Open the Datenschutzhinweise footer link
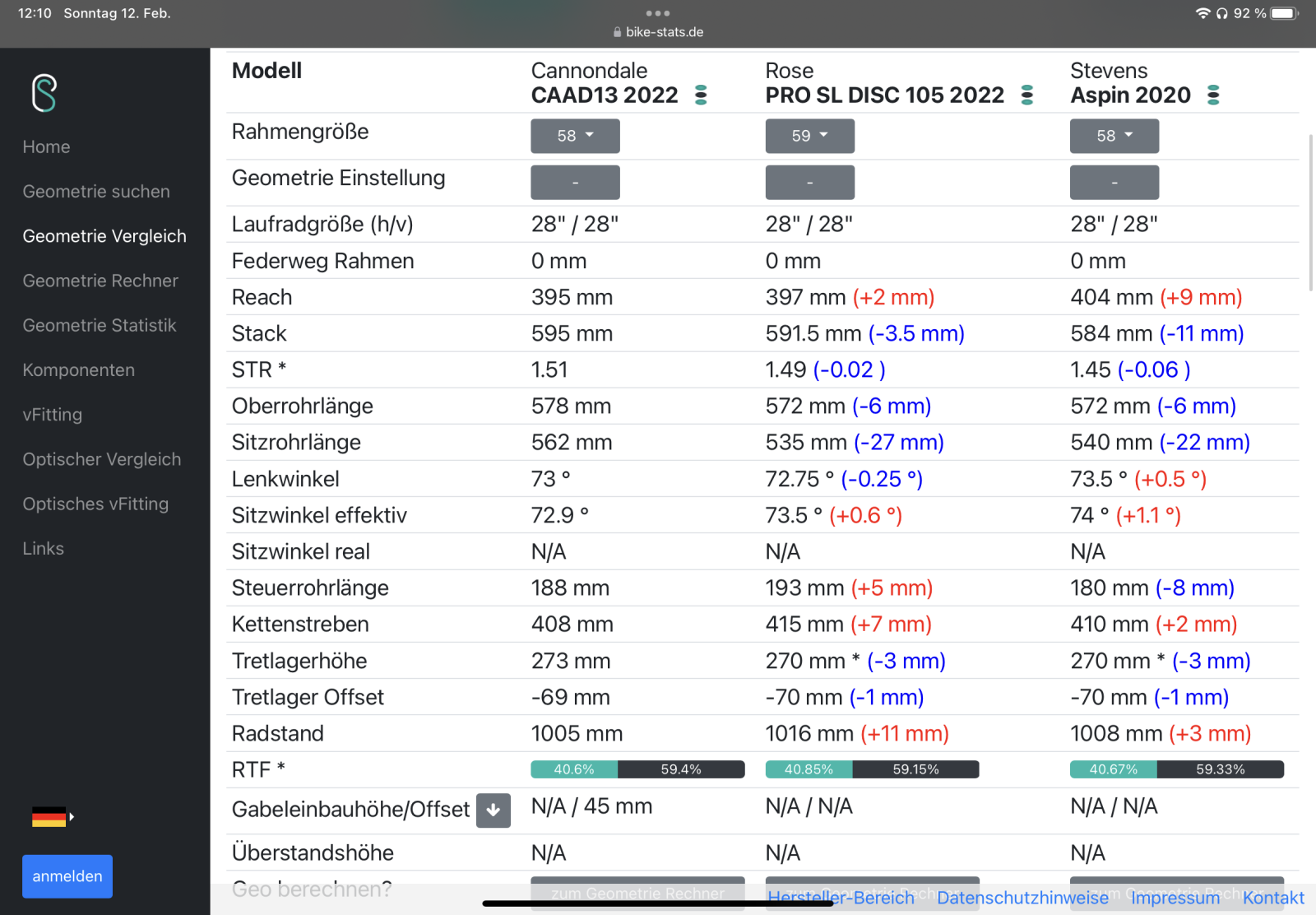Image resolution: width=1316 pixels, height=915 pixels. pyautogui.click(x=1022, y=898)
